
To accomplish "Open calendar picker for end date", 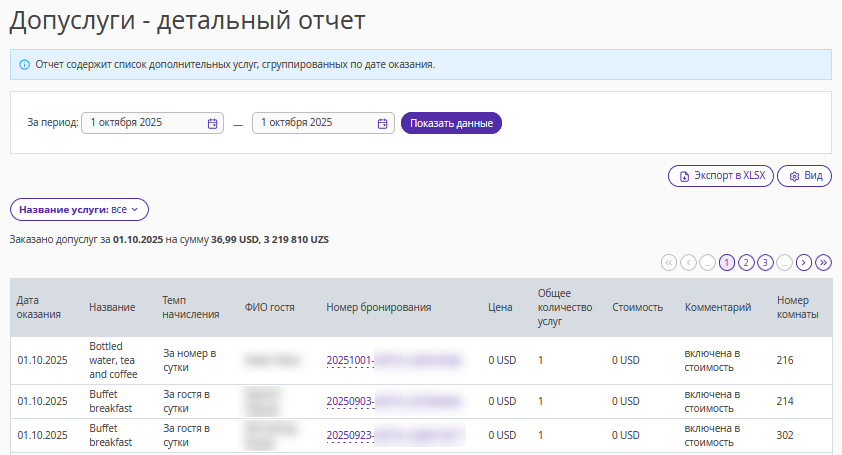I will pyautogui.click(x=382, y=123).
